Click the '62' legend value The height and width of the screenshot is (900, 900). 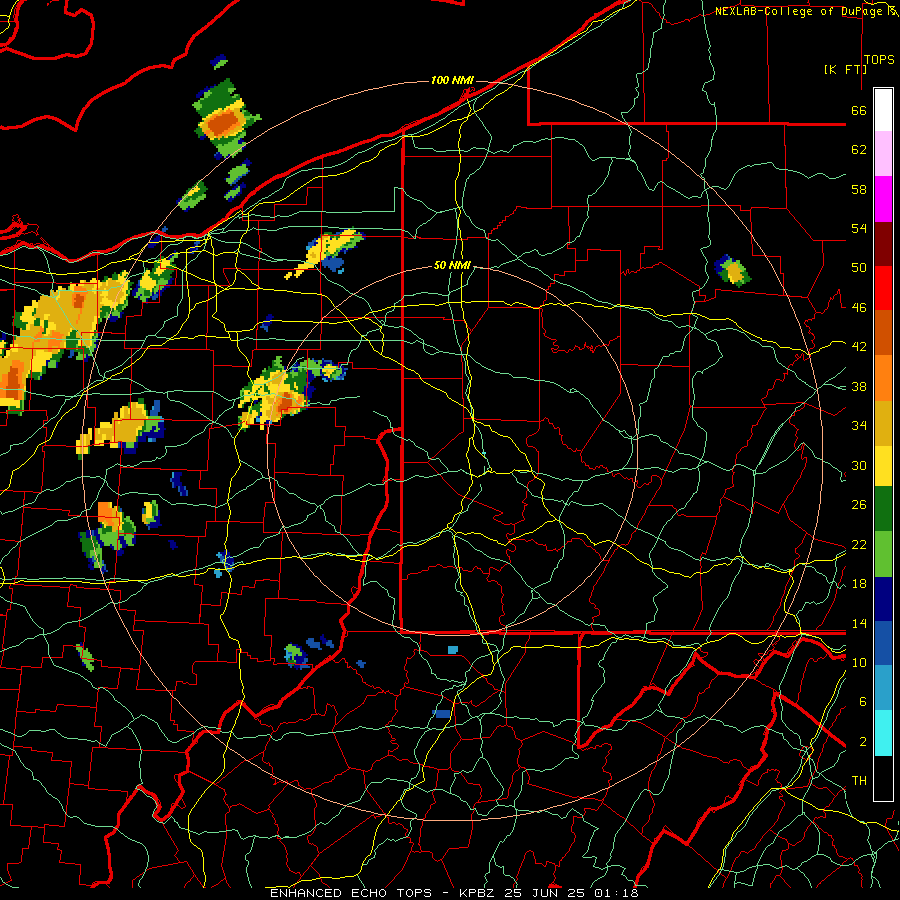[x=859, y=150]
